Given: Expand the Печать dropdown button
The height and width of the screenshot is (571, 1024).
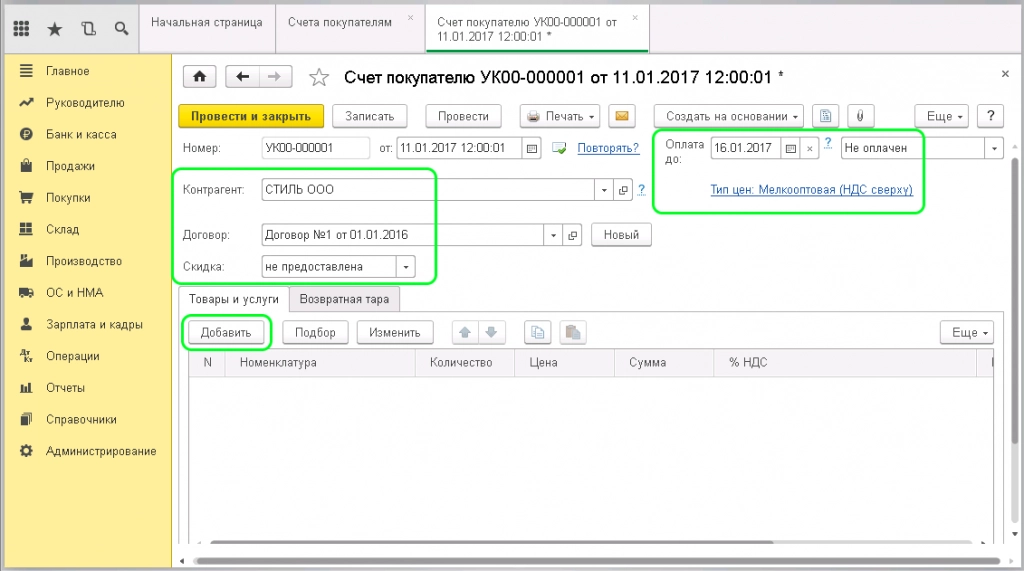Looking at the screenshot, I should click(561, 116).
